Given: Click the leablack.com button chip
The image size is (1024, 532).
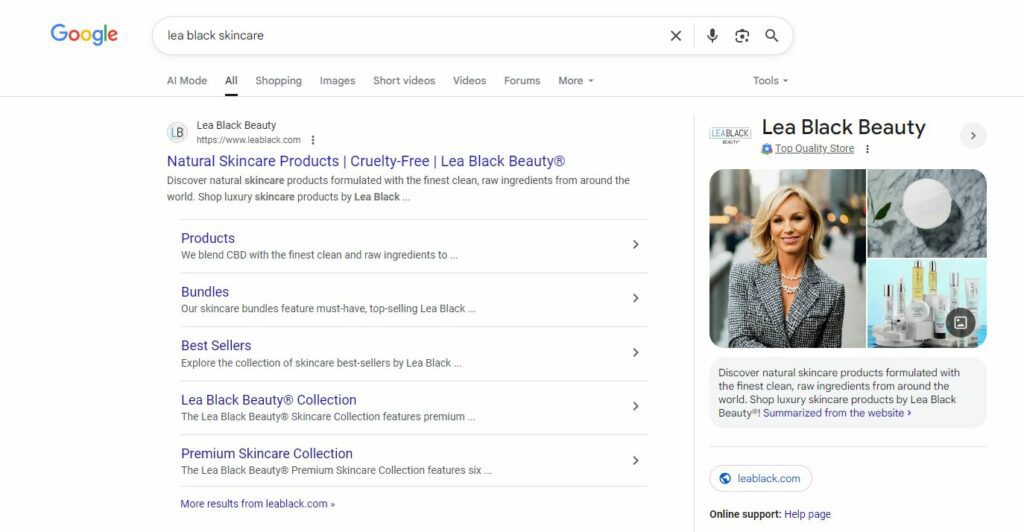Looking at the screenshot, I should click(x=761, y=478).
